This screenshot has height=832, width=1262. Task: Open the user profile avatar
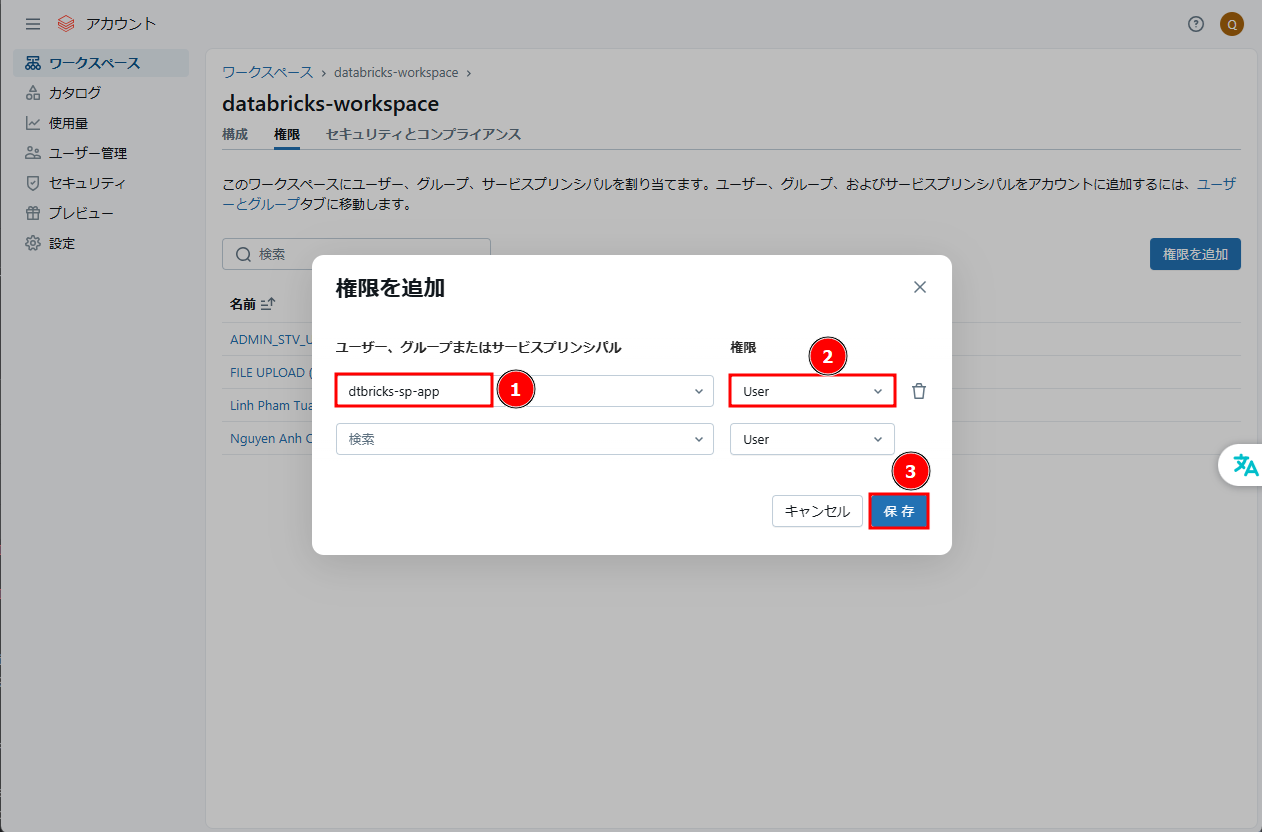[1232, 24]
